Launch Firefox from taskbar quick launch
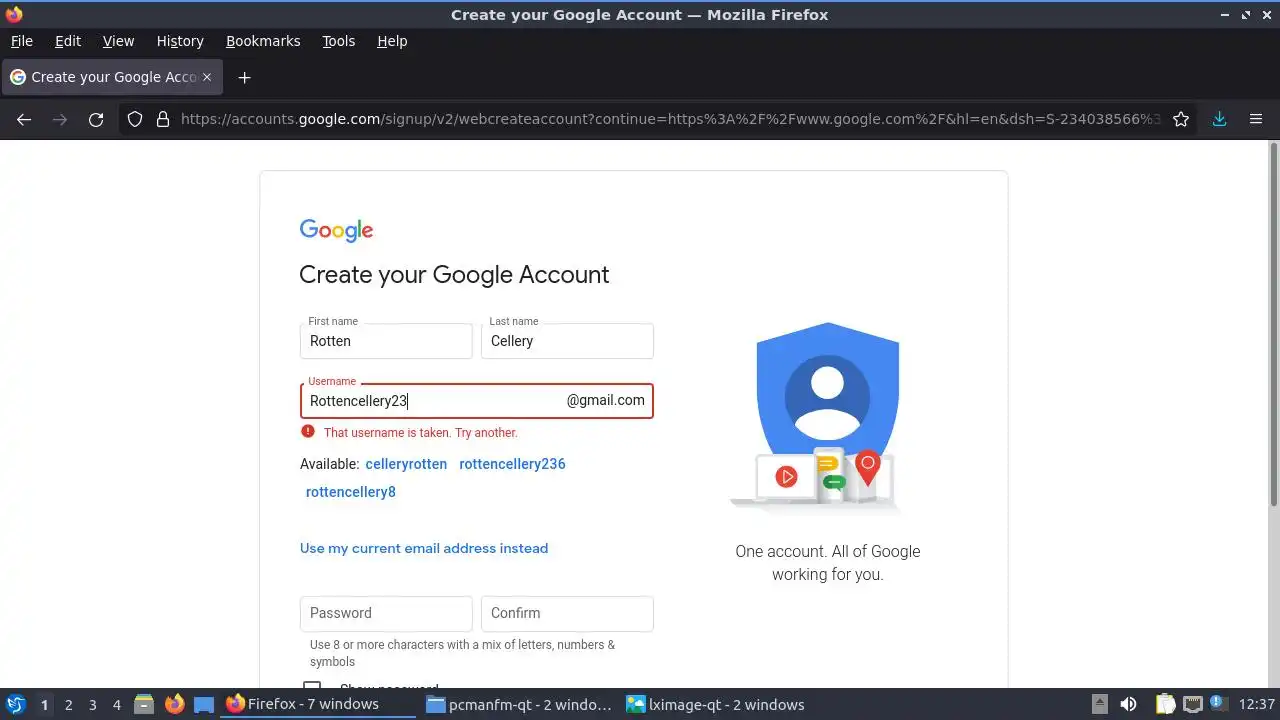 (174, 704)
